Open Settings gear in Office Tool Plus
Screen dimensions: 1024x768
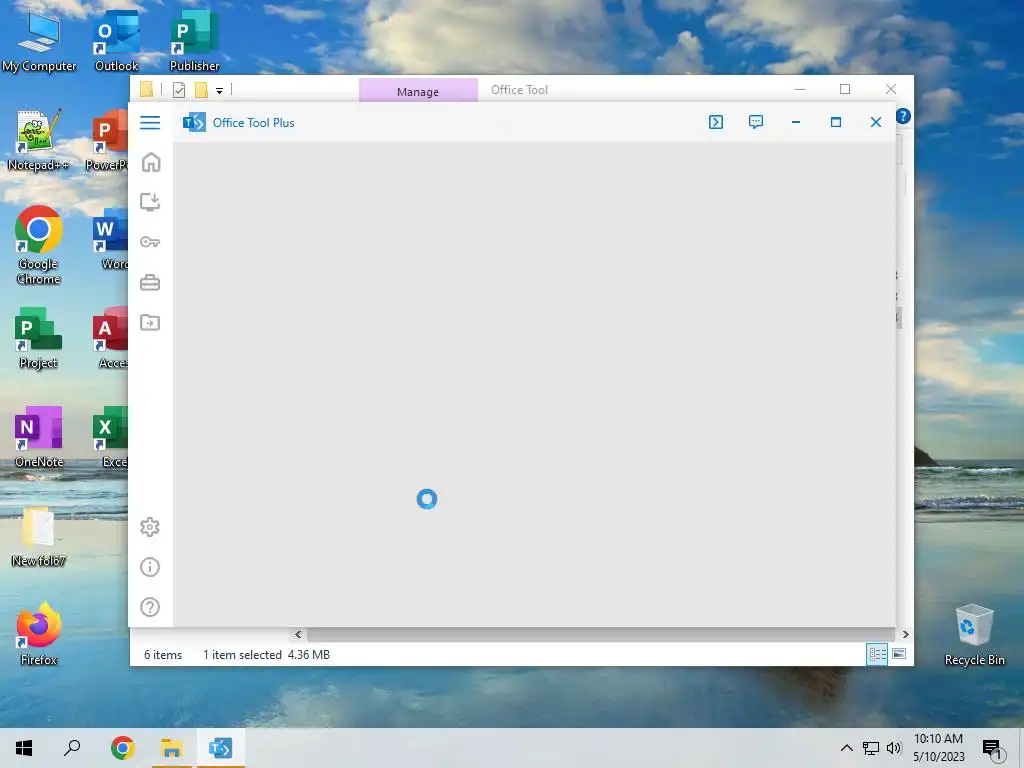coord(150,527)
